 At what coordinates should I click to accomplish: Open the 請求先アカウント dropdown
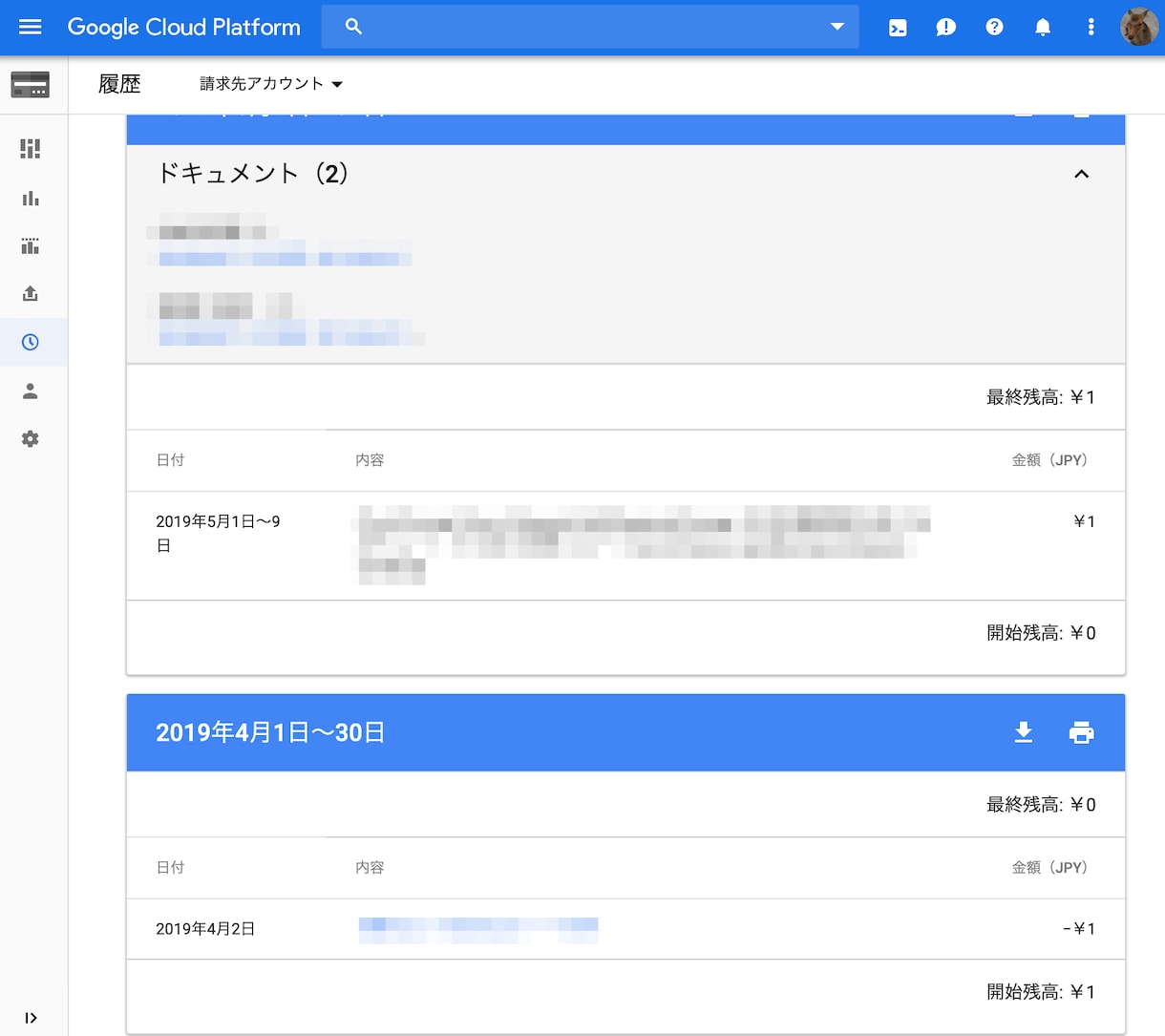[270, 84]
